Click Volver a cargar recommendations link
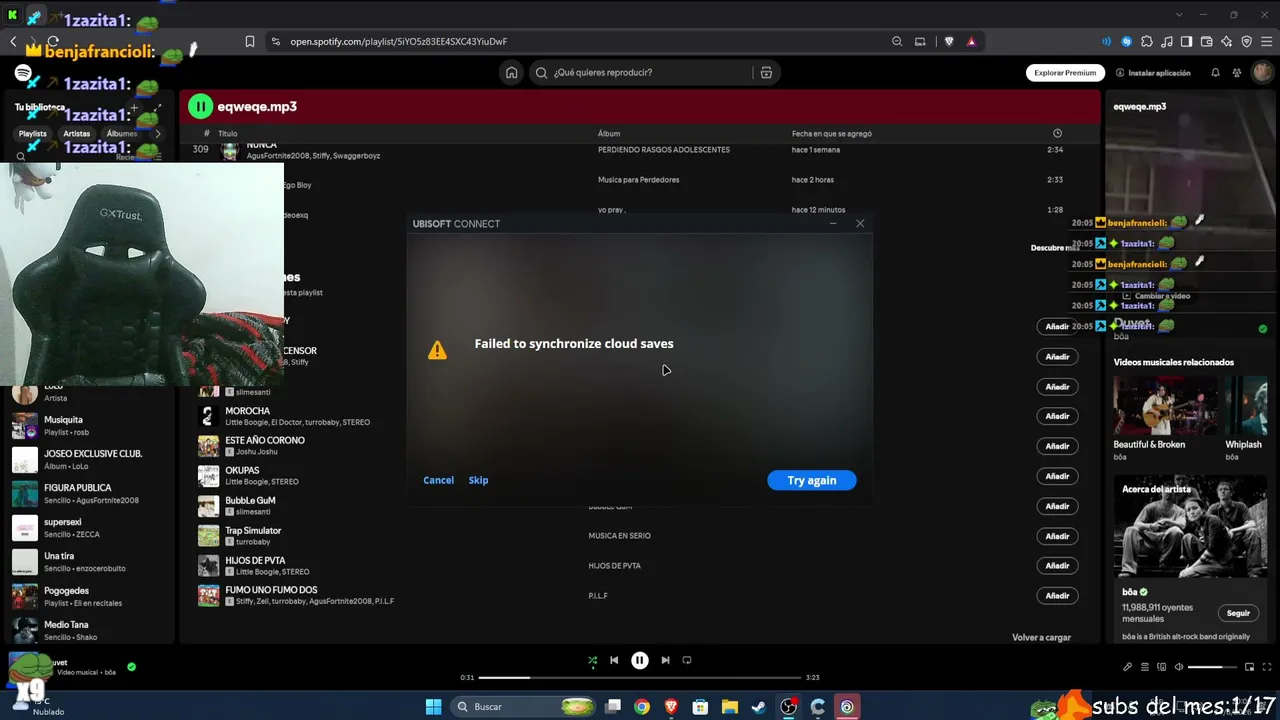Screen dimensions: 1280x720 1041,637
